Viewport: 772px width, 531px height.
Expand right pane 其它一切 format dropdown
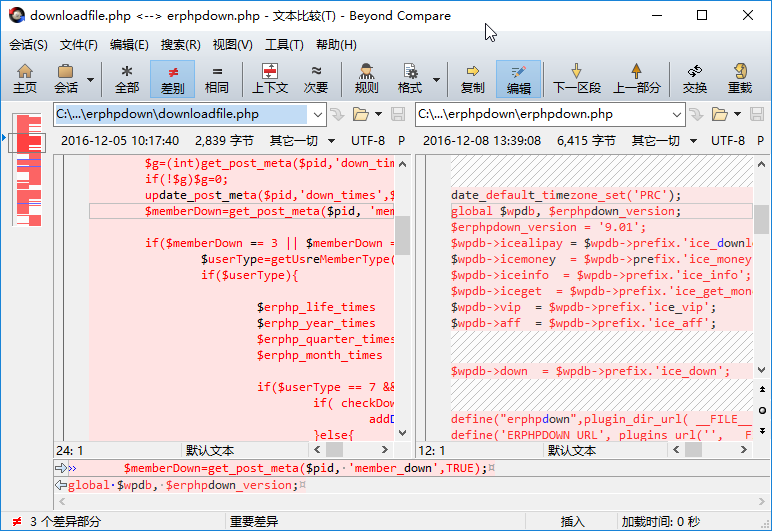pyautogui.click(x=693, y=141)
